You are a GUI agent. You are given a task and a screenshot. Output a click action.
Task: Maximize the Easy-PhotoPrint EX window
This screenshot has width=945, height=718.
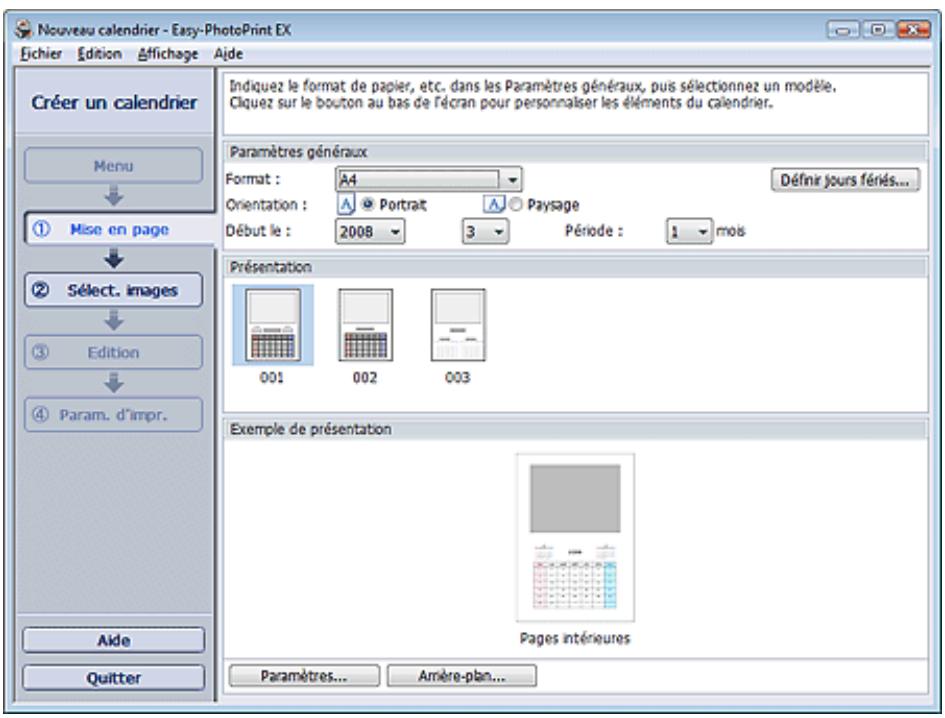(878, 29)
